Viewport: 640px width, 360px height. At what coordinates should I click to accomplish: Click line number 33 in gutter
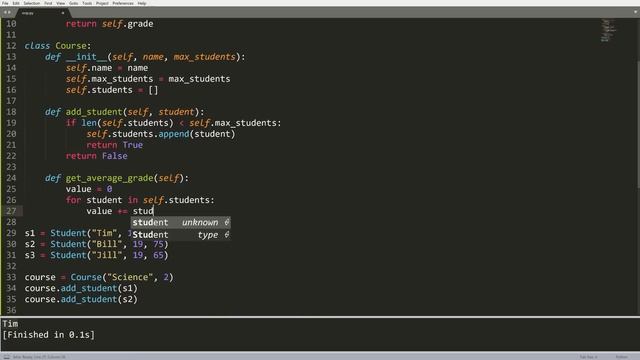(x=11, y=277)
